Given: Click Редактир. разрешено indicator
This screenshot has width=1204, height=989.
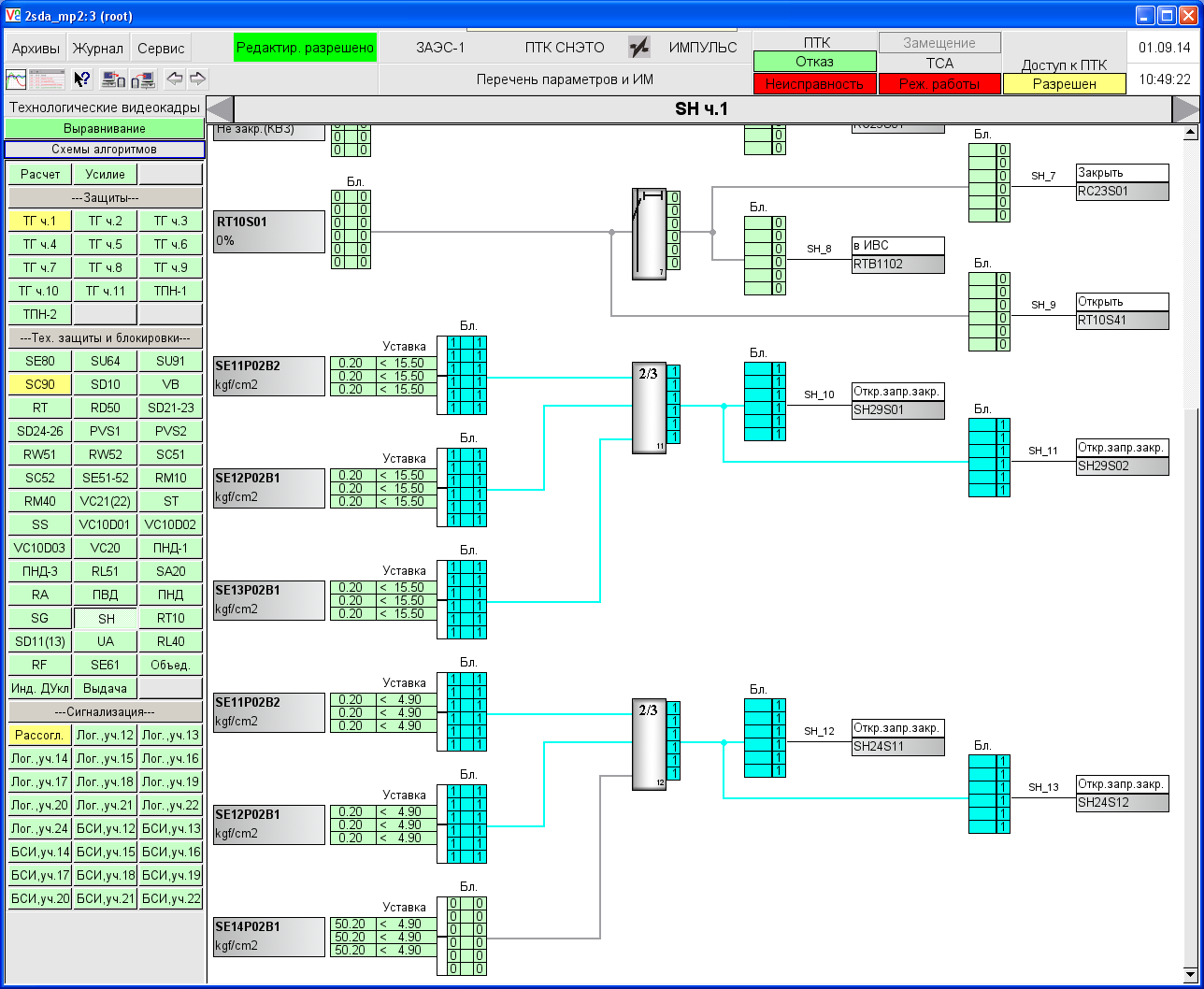Looking at the screenshot, I should (x=305, y=48).
